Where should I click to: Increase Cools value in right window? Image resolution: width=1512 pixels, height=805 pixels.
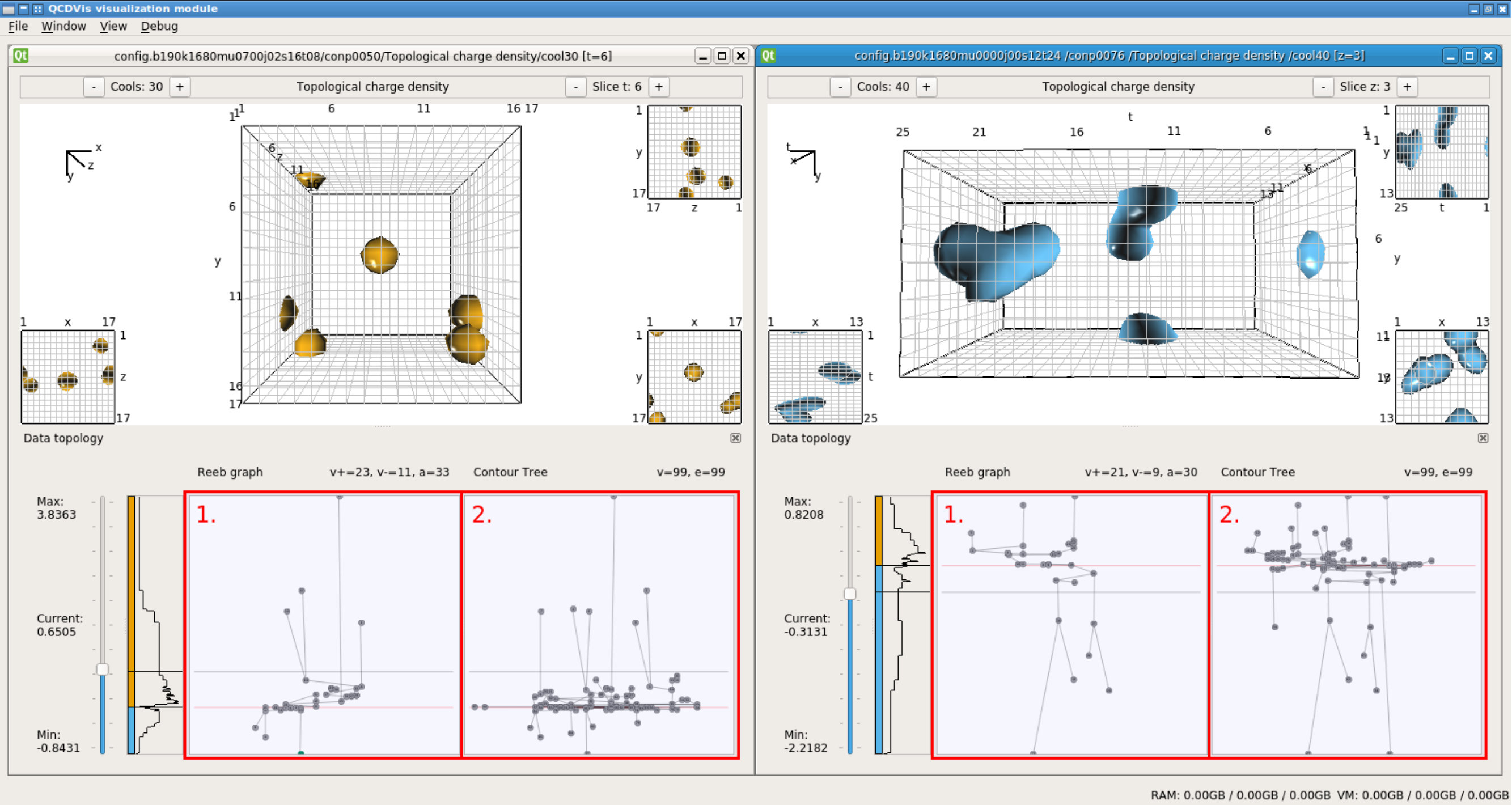coord(926,87)
